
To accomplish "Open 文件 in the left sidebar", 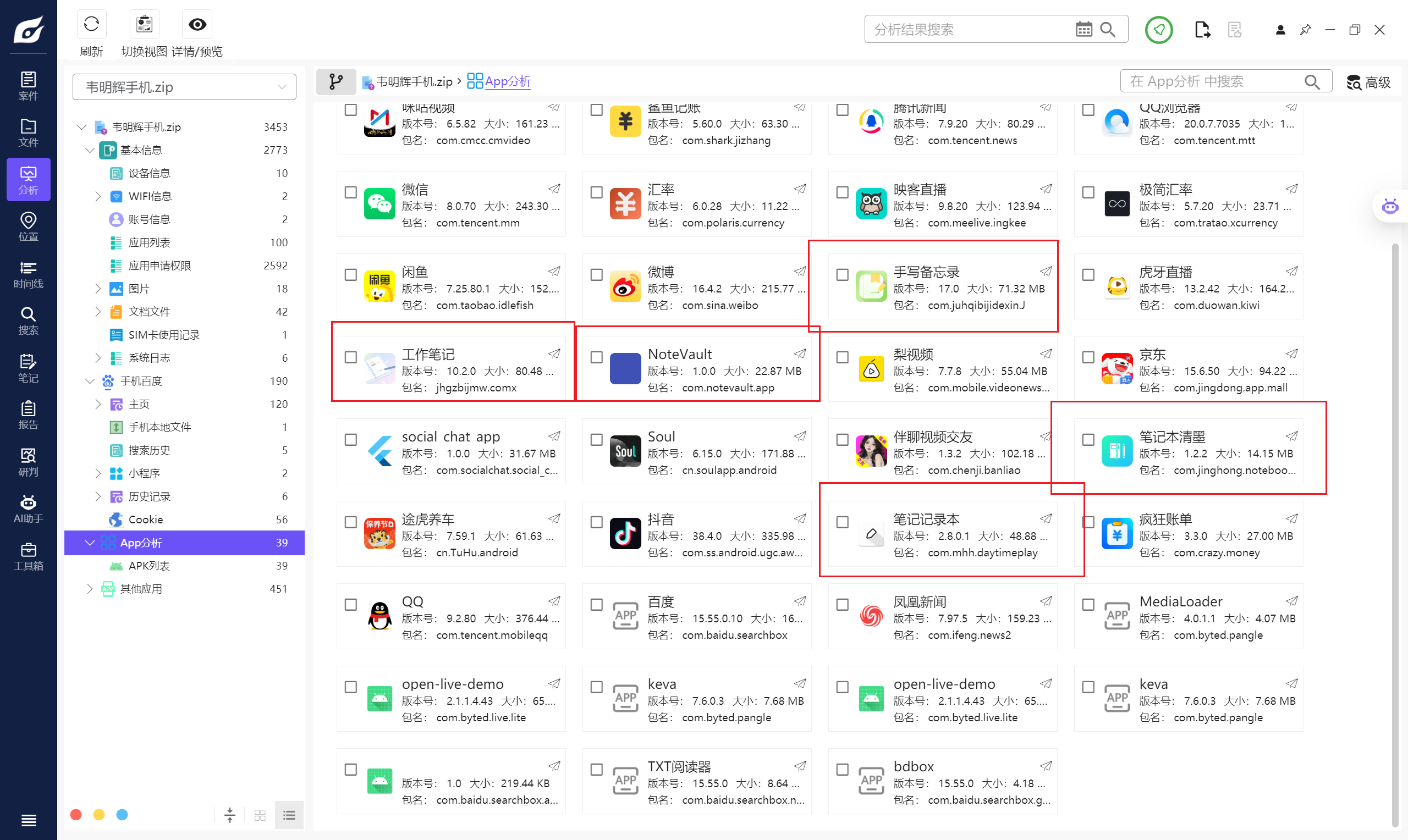I will (x=28, y=133).
